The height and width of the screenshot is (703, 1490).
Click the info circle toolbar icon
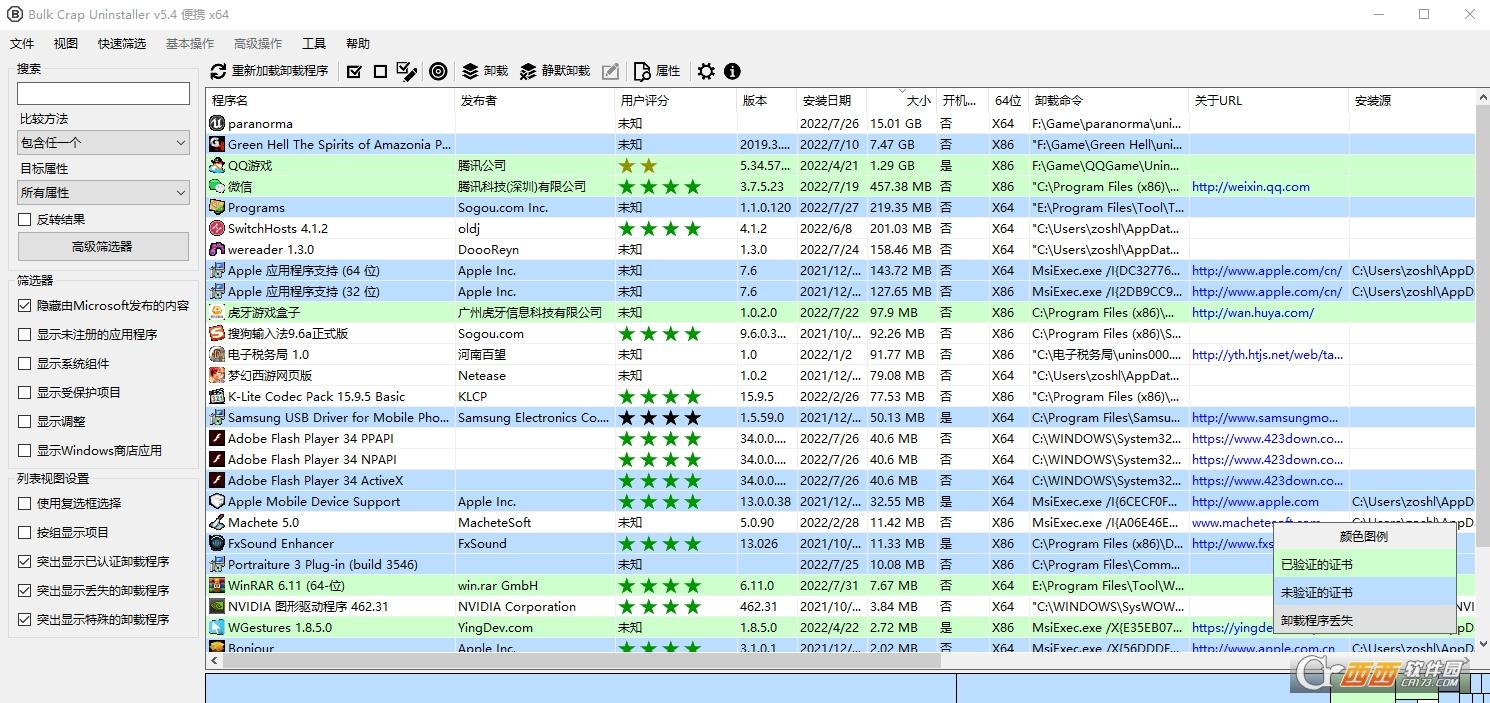[732, 71]
